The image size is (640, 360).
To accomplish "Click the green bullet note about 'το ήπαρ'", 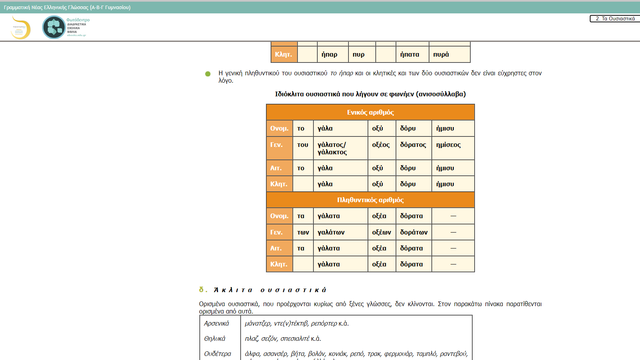I will point(380,77).
